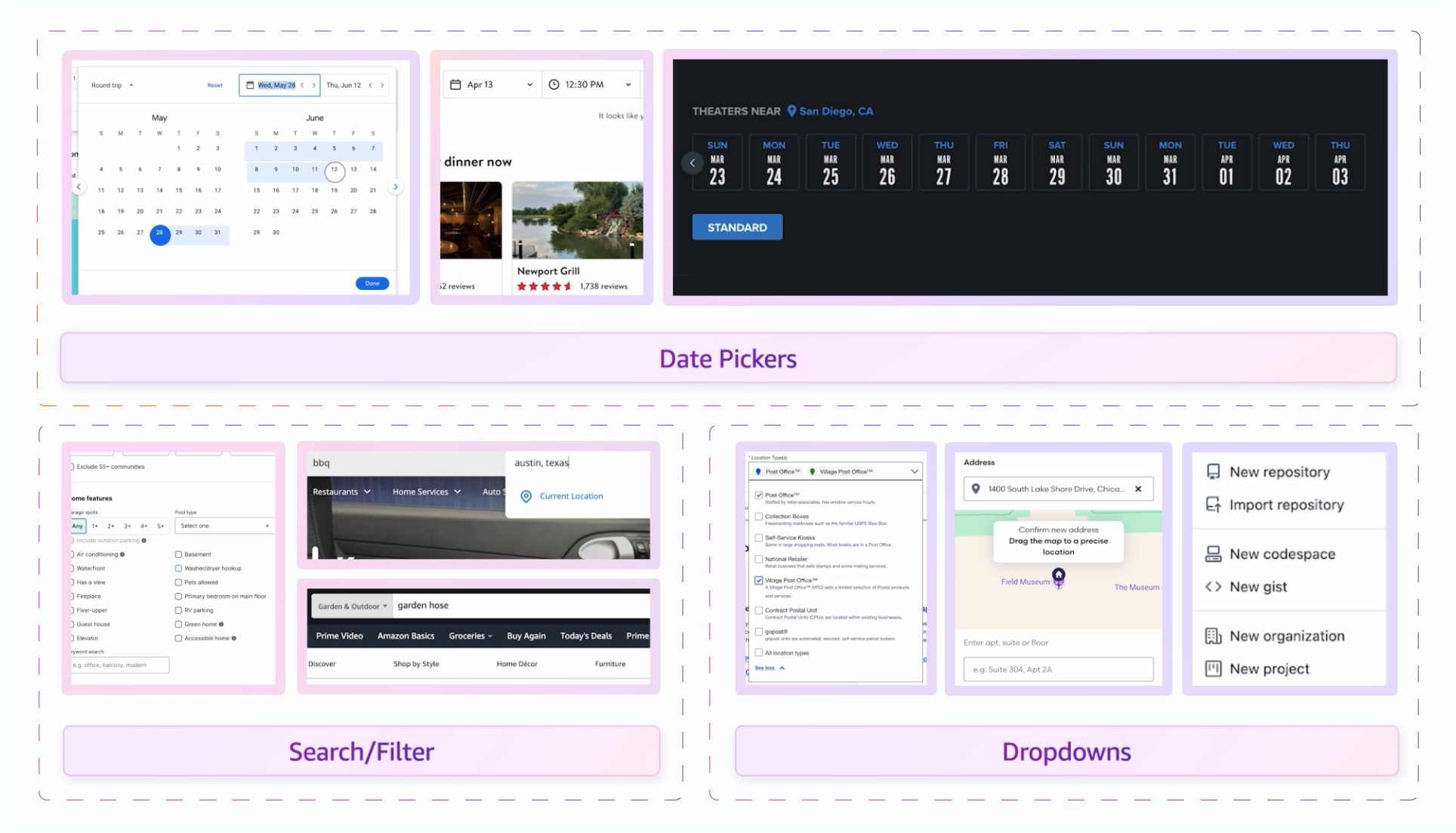
Task: Click the New repository icon
Action: pyautogui.click(x=1213, y=472)
